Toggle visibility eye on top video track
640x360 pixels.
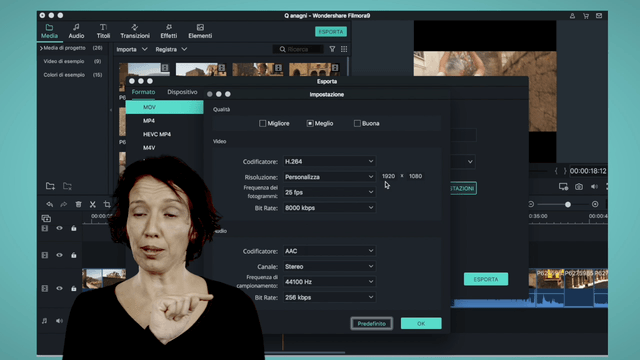pos(59,228)
